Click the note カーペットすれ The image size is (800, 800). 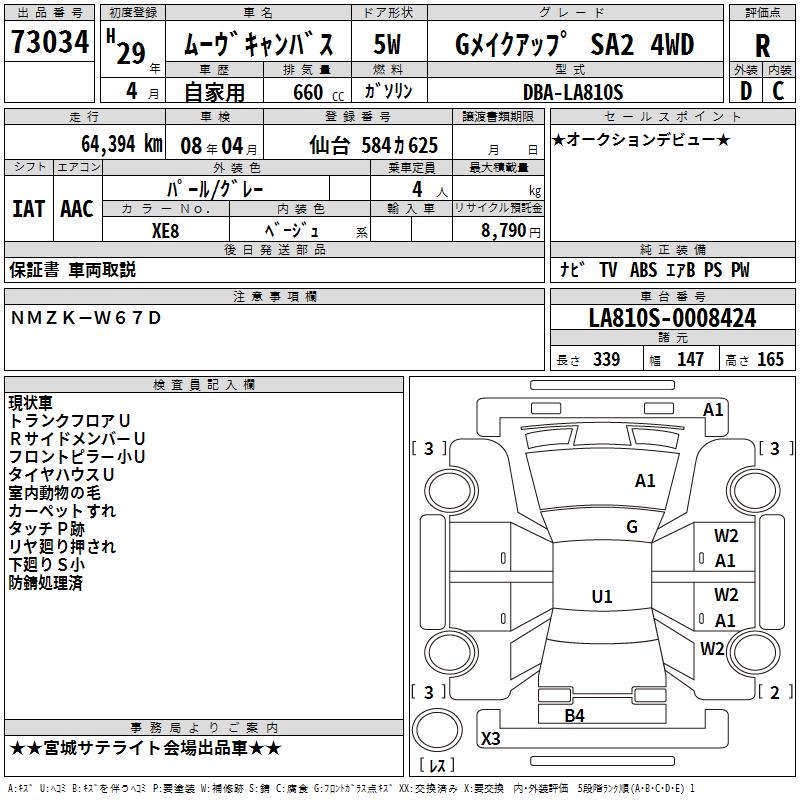click(x=62, y=511)
